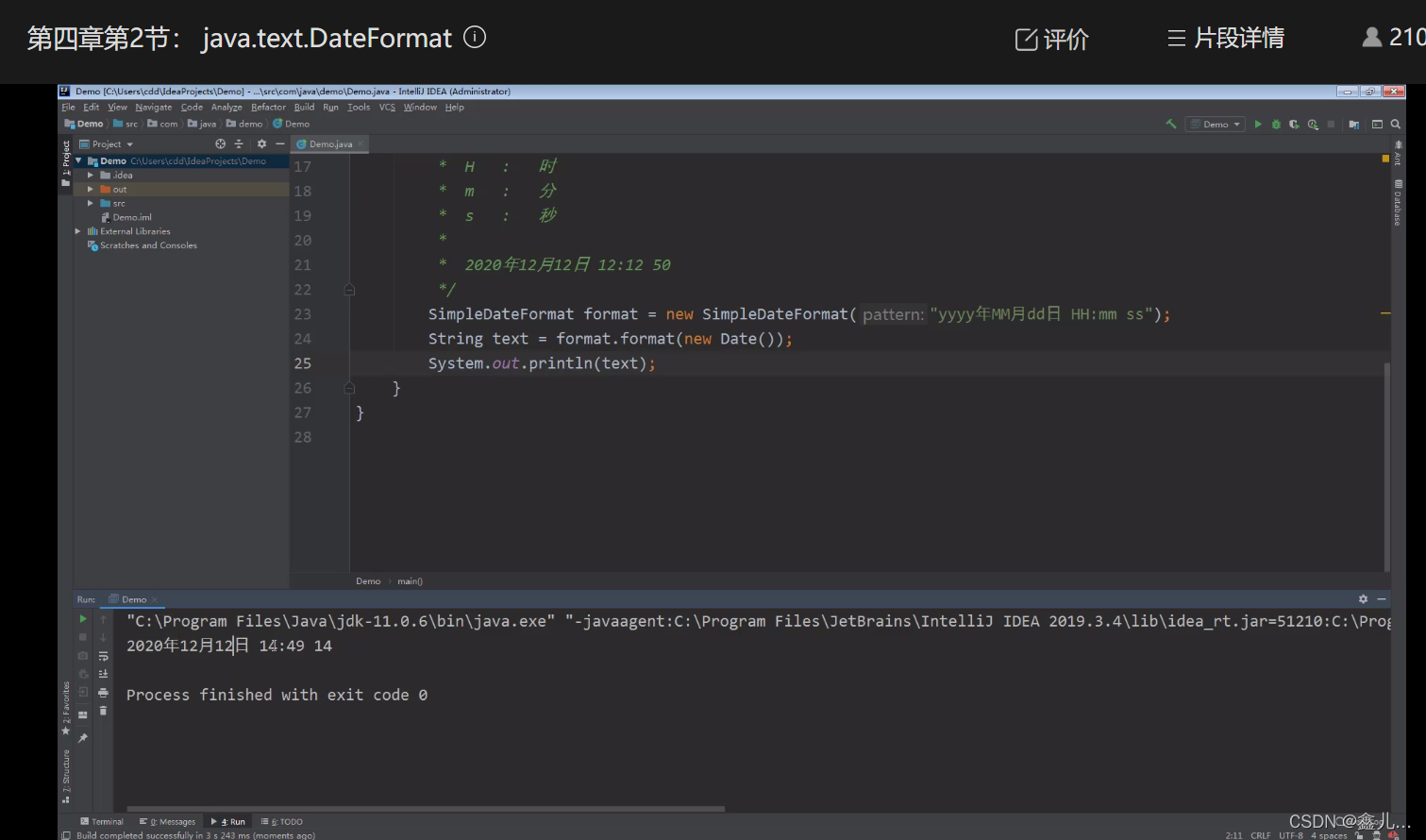The image size is (1426, 840).
Task: Clear all console output with trash icon
Action: (104, 711)
